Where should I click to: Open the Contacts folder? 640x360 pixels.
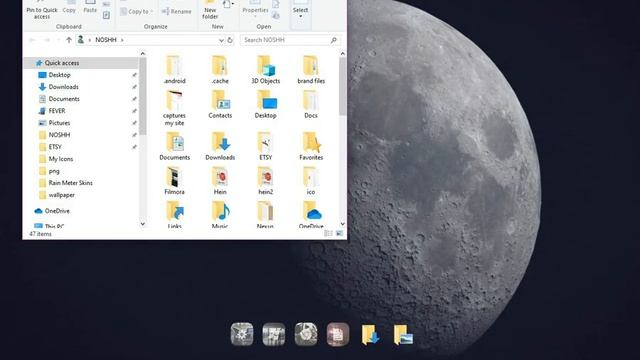coord(220,104)
